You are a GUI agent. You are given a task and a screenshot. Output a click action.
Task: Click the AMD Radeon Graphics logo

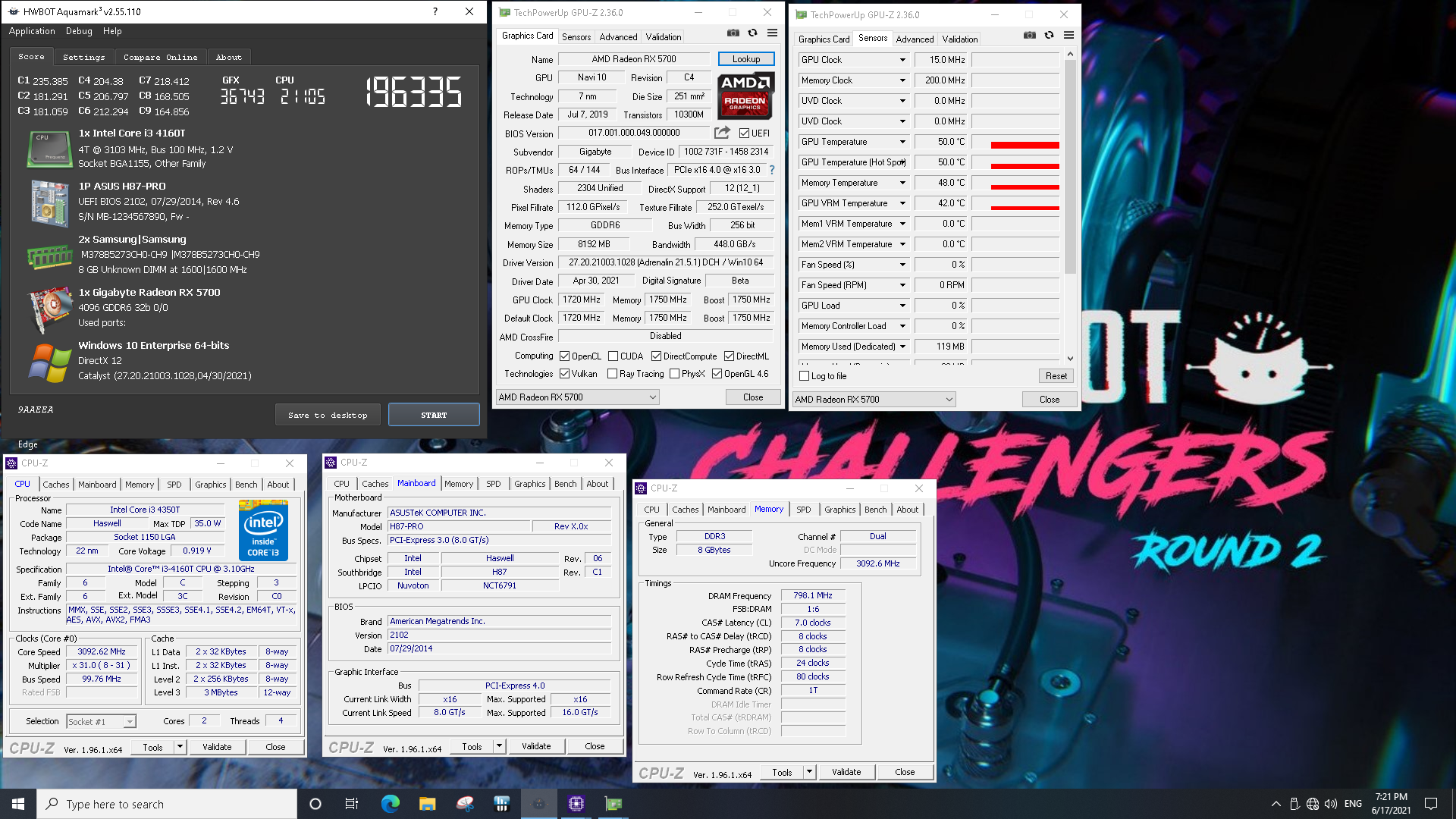(745, 96)
